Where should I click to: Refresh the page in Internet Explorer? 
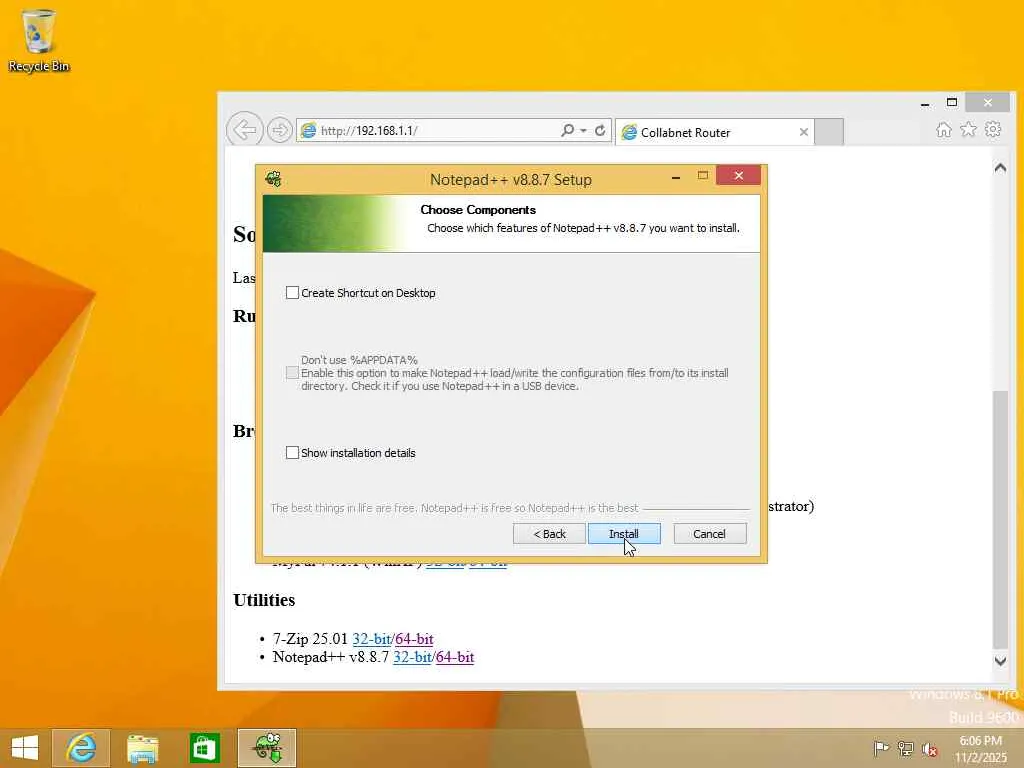[600, 130]
